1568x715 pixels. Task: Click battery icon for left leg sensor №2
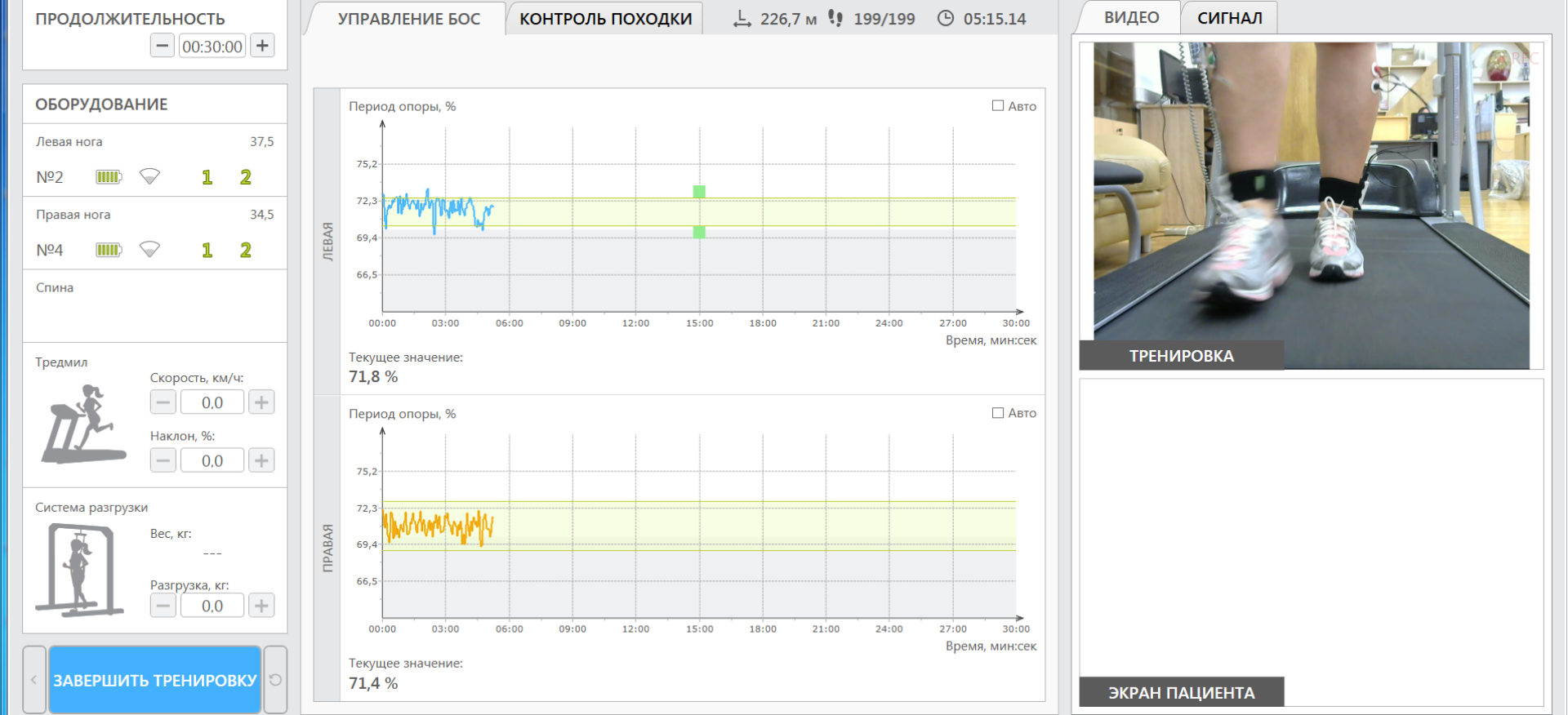click(108, 177)
